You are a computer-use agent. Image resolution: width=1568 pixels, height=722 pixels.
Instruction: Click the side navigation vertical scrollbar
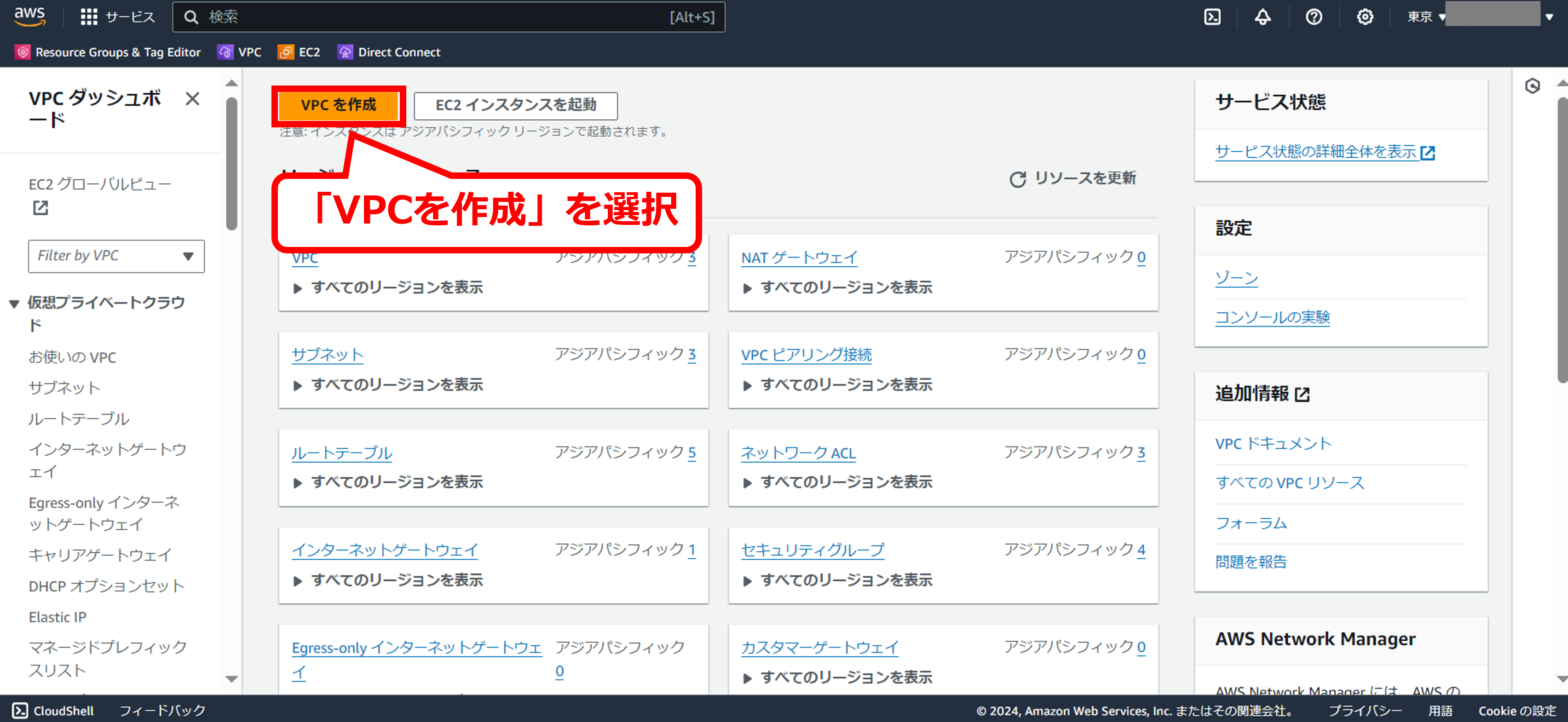pos(231,164)
